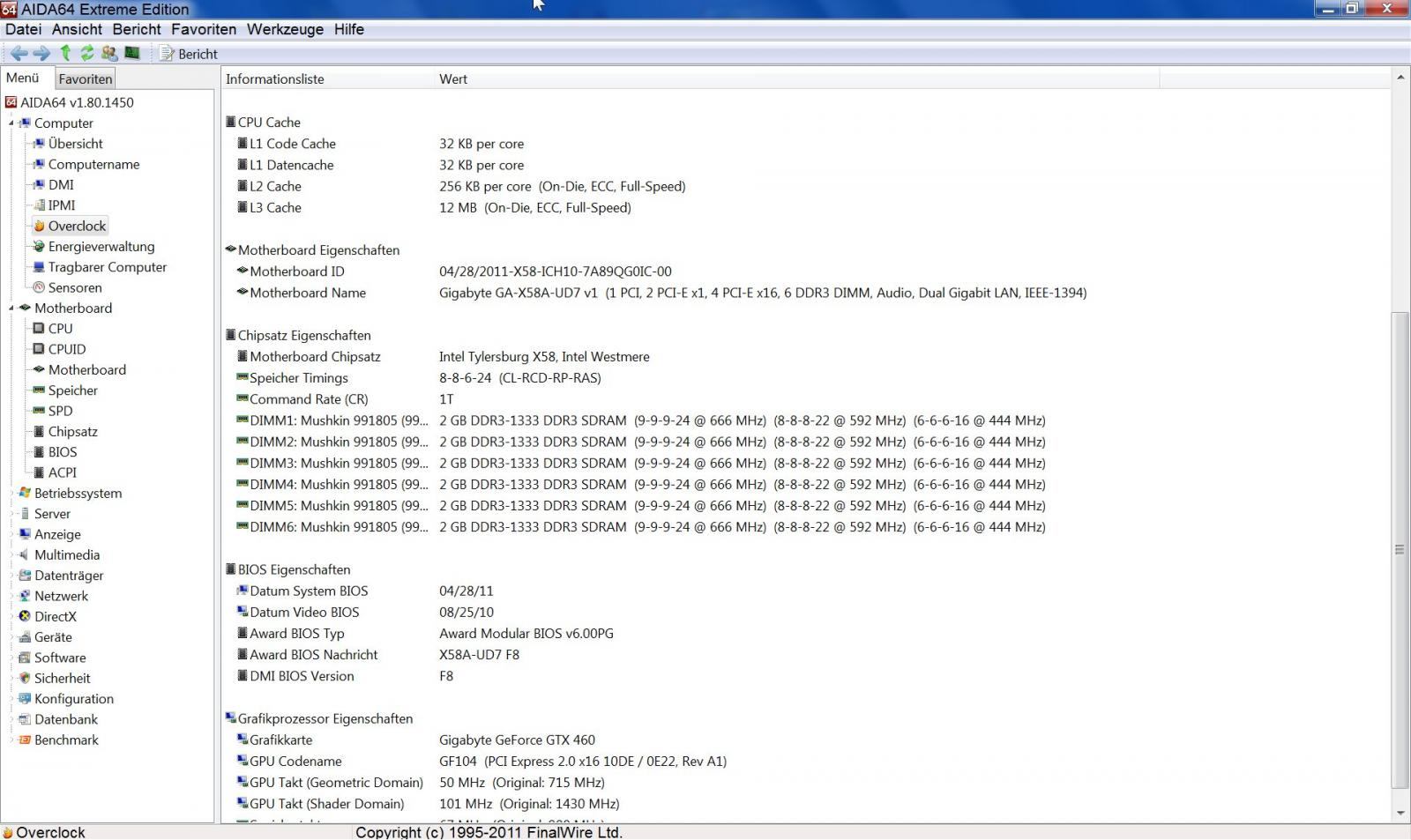Select the Speicher Timings row
This screenshot has width=1411, height=840.
(805, 378)
